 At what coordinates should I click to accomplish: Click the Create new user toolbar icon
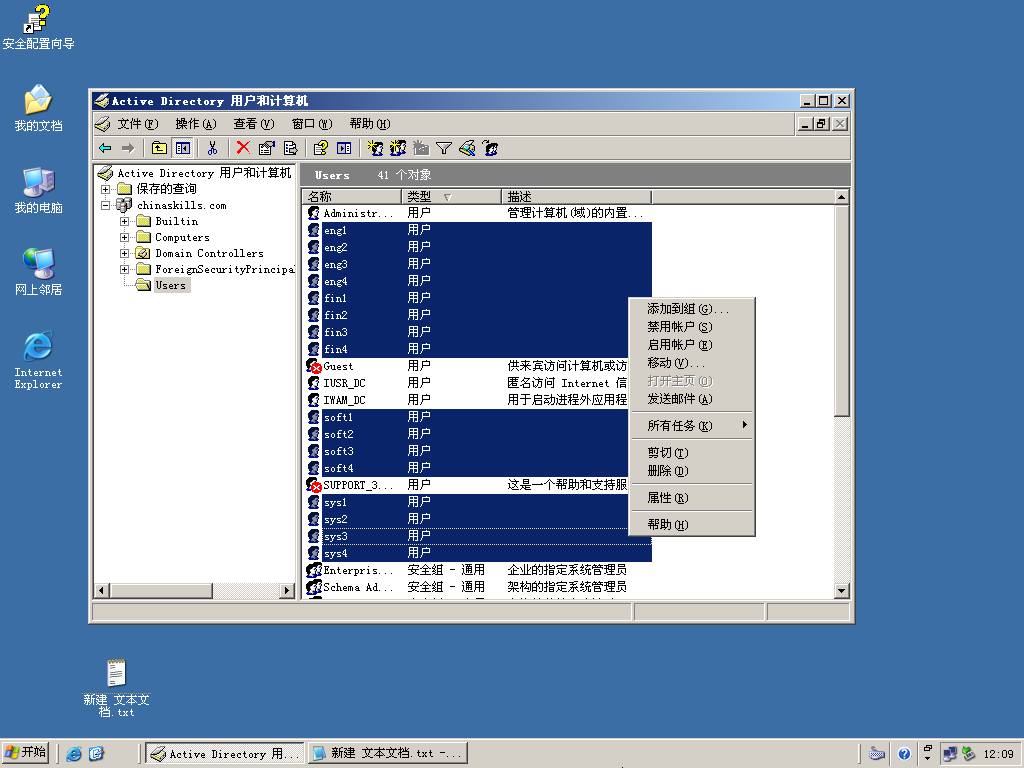pyautogui.click(x=375, y=148)
